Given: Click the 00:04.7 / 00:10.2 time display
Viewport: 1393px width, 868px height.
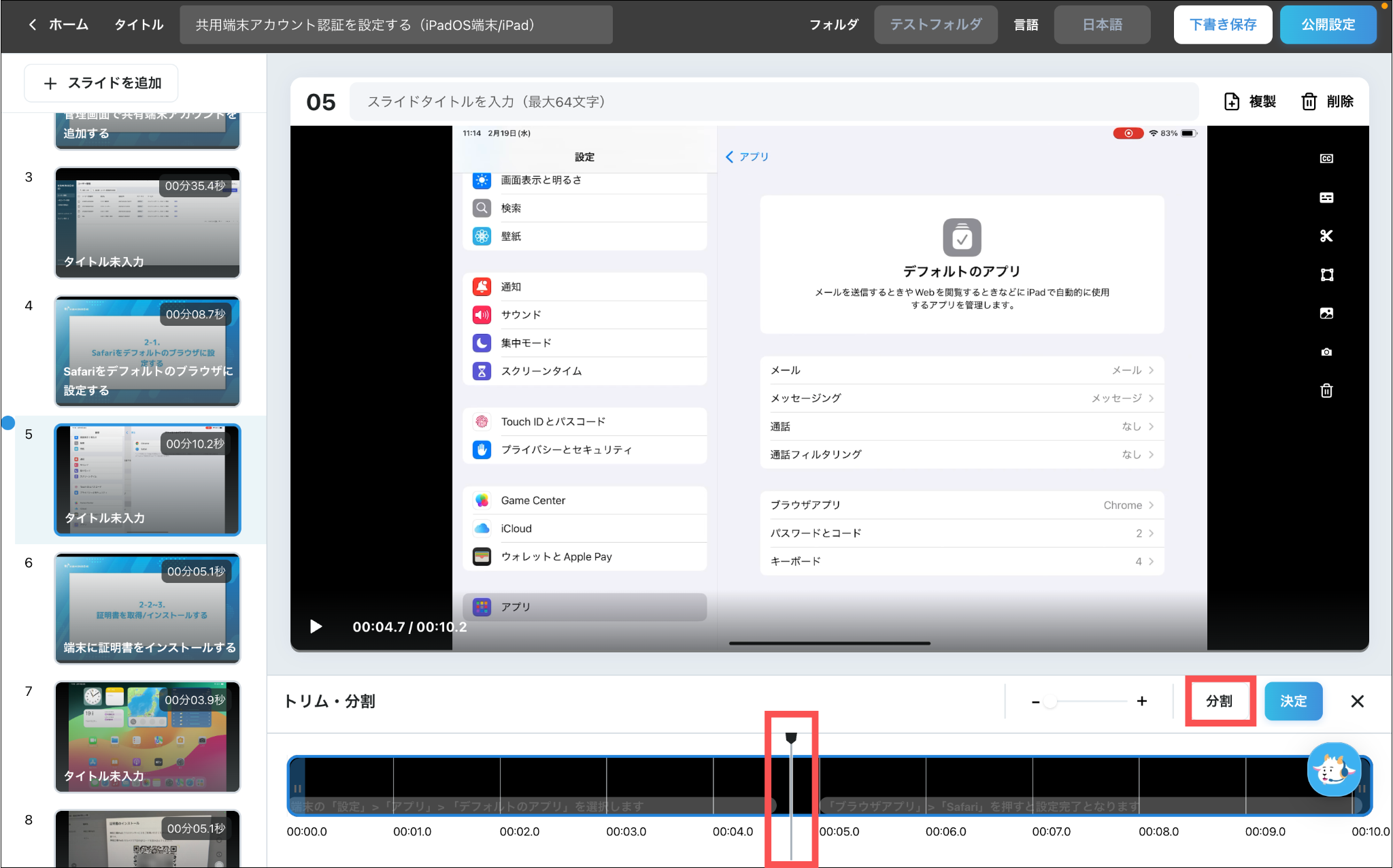Looking at the screenshot, I should tap(409, 627).
